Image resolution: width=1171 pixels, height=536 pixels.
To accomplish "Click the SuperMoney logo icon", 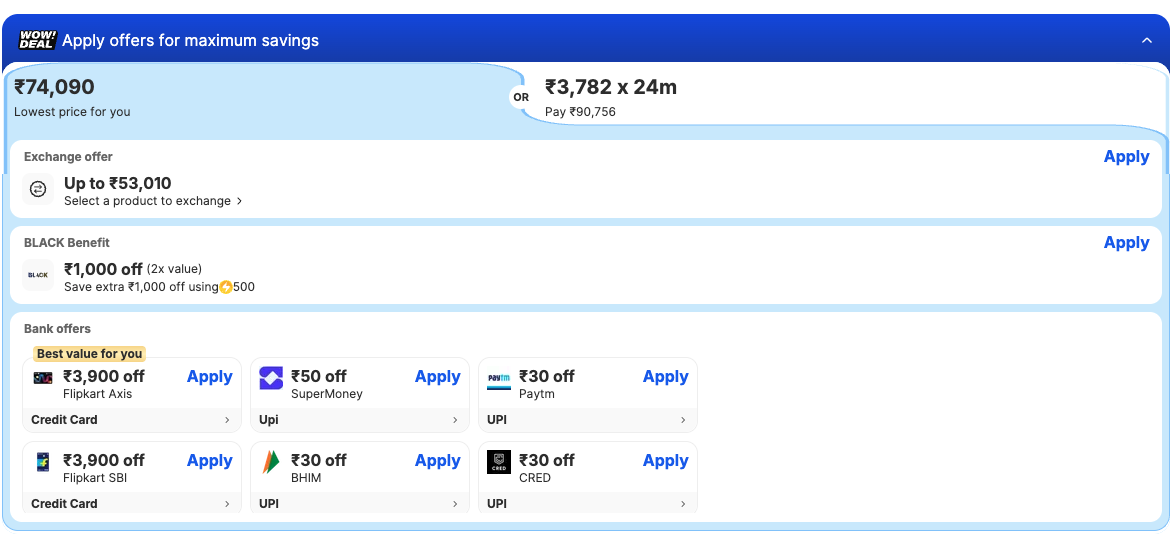I will coord(271,378).
